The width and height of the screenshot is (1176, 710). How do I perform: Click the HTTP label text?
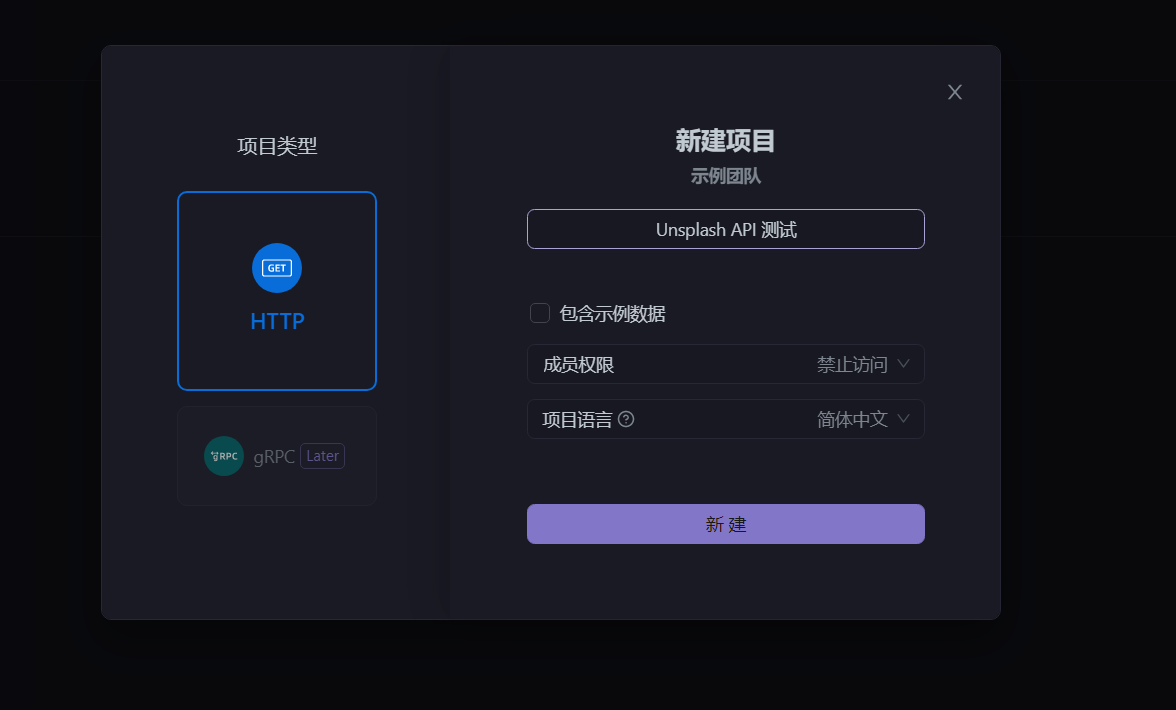278,321
